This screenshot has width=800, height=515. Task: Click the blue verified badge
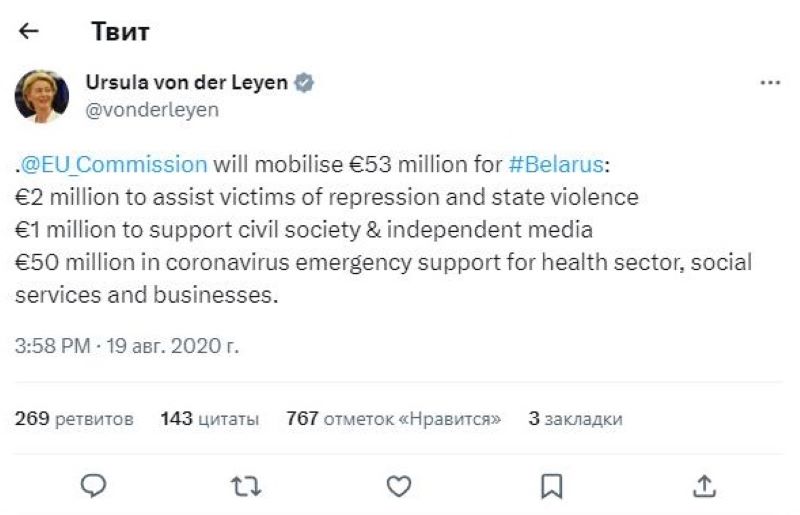click(x=305, y=84)
